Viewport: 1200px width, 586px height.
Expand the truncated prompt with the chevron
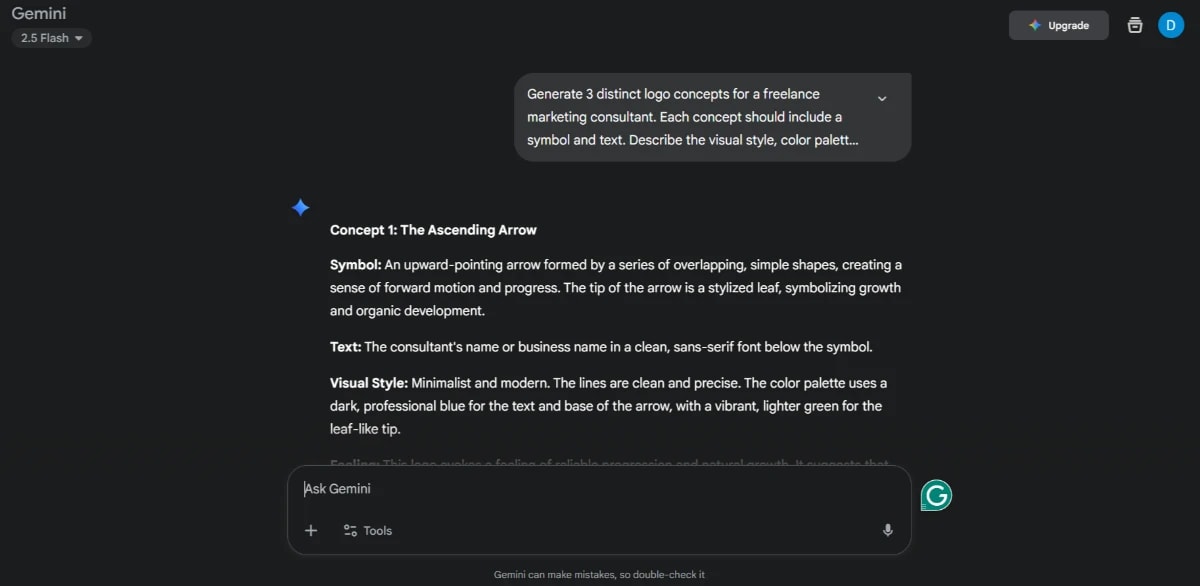coord(882,98)
